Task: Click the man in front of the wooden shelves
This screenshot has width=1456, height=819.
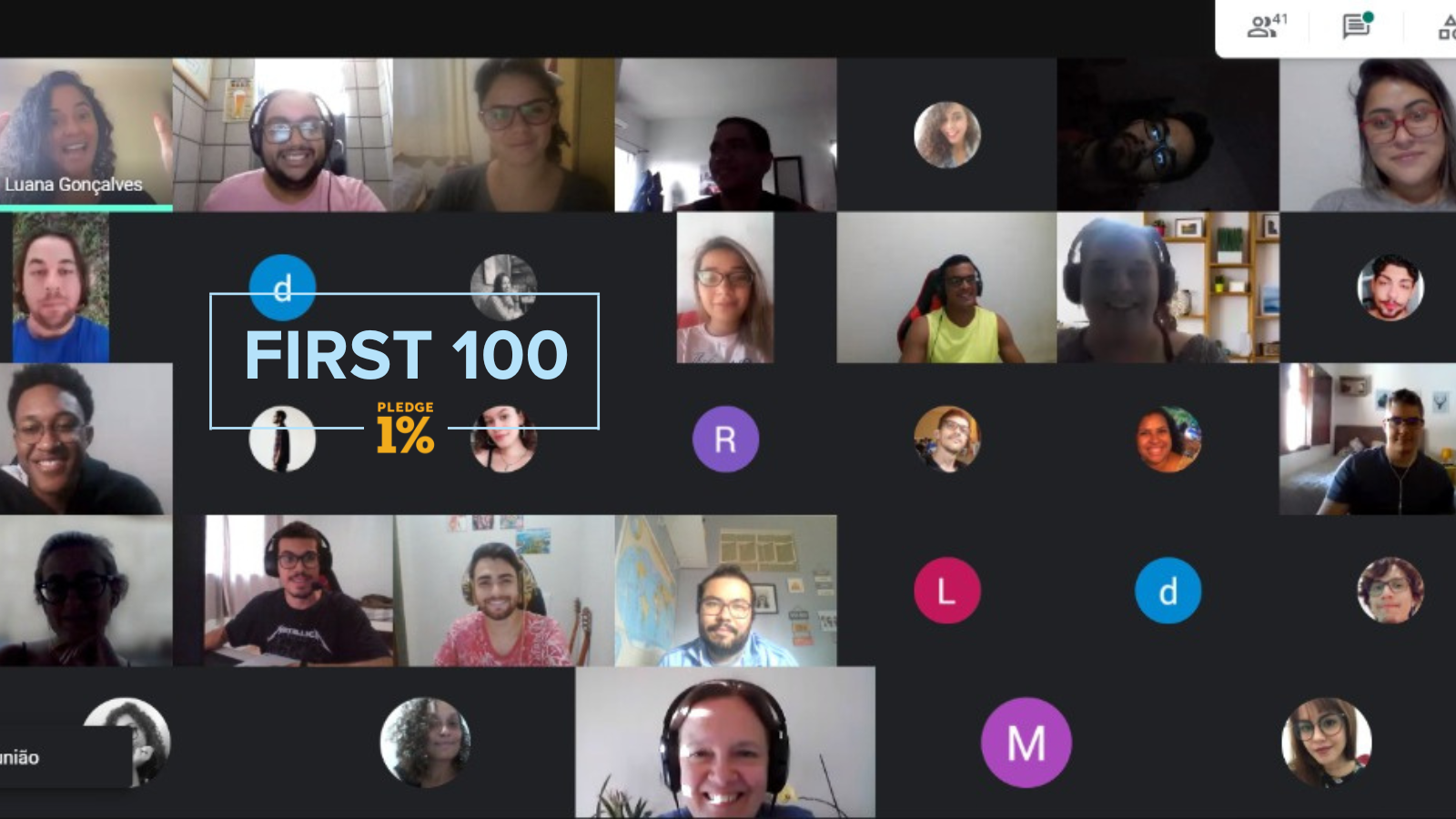Action: [1168, 288]
